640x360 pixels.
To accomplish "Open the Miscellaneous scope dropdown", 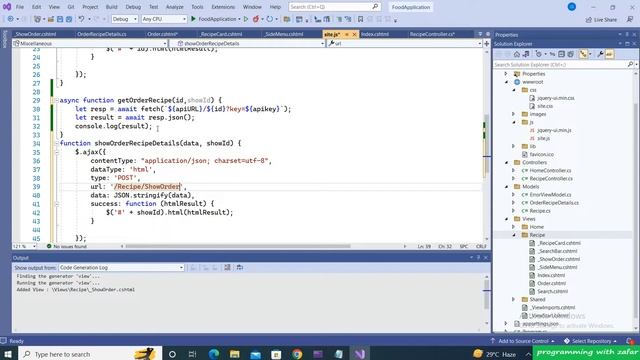I will (89, 43).
